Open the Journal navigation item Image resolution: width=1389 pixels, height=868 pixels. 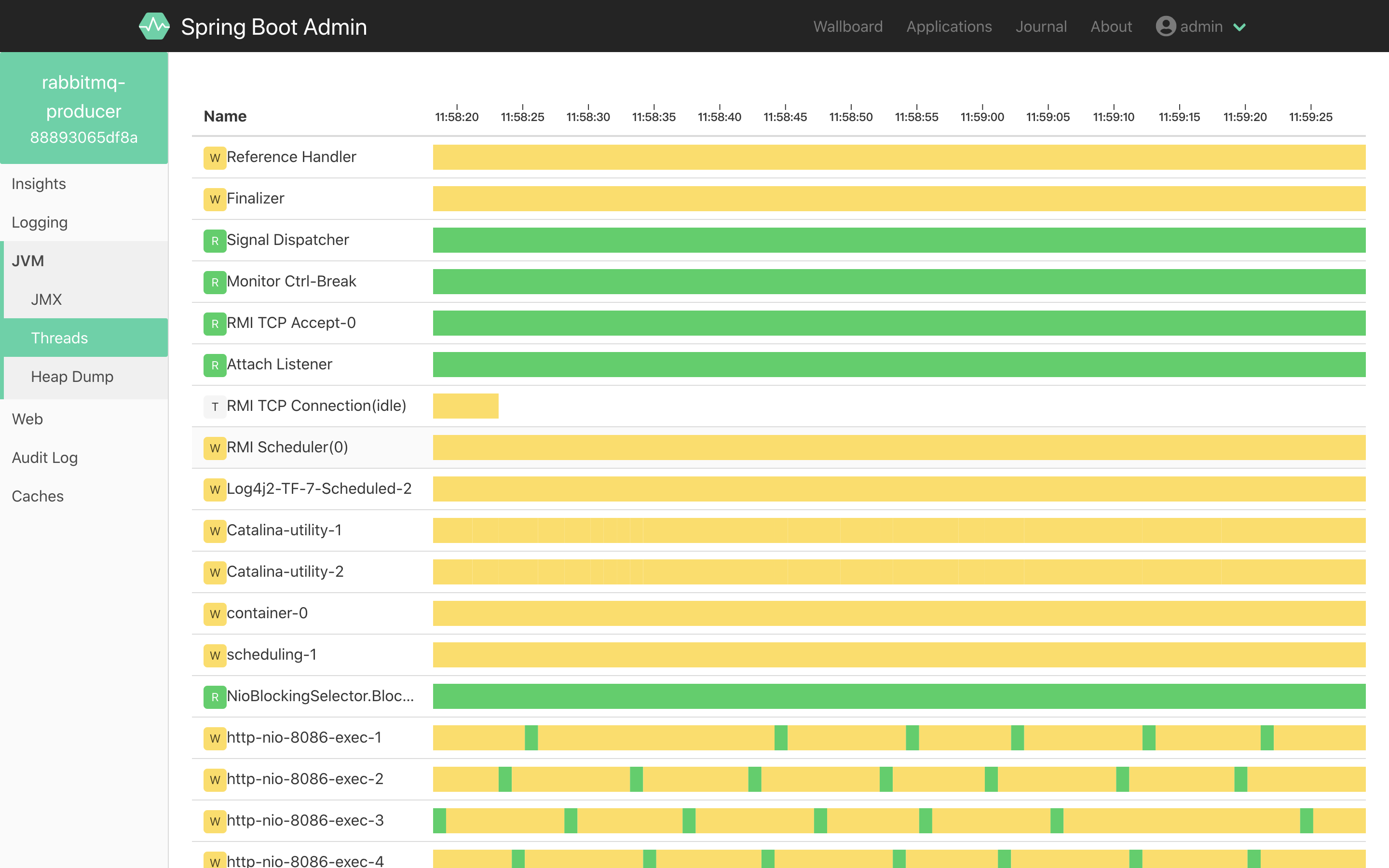[x=1041, y=27]
